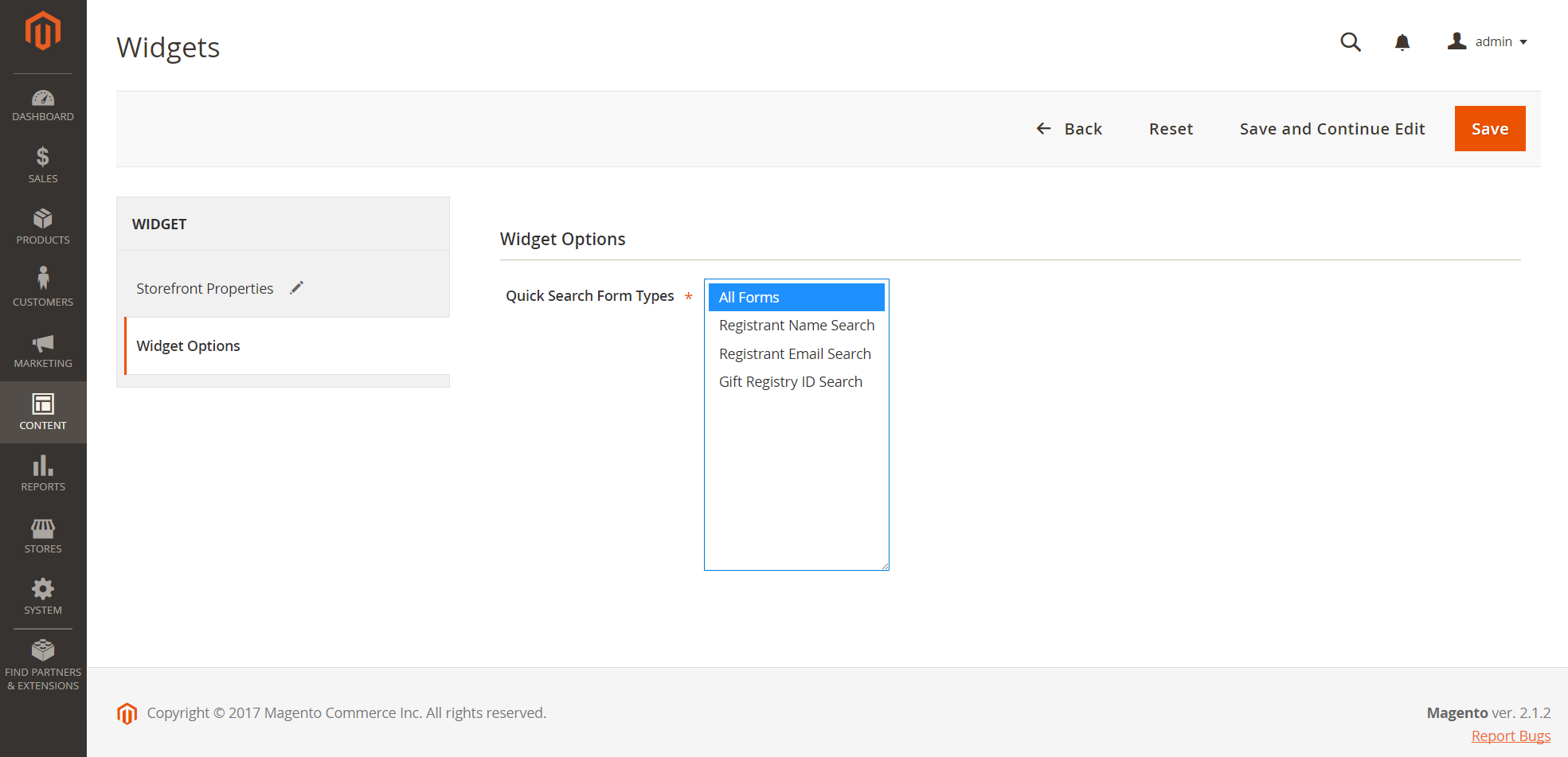Open the Marketing menu

point(43,350)
